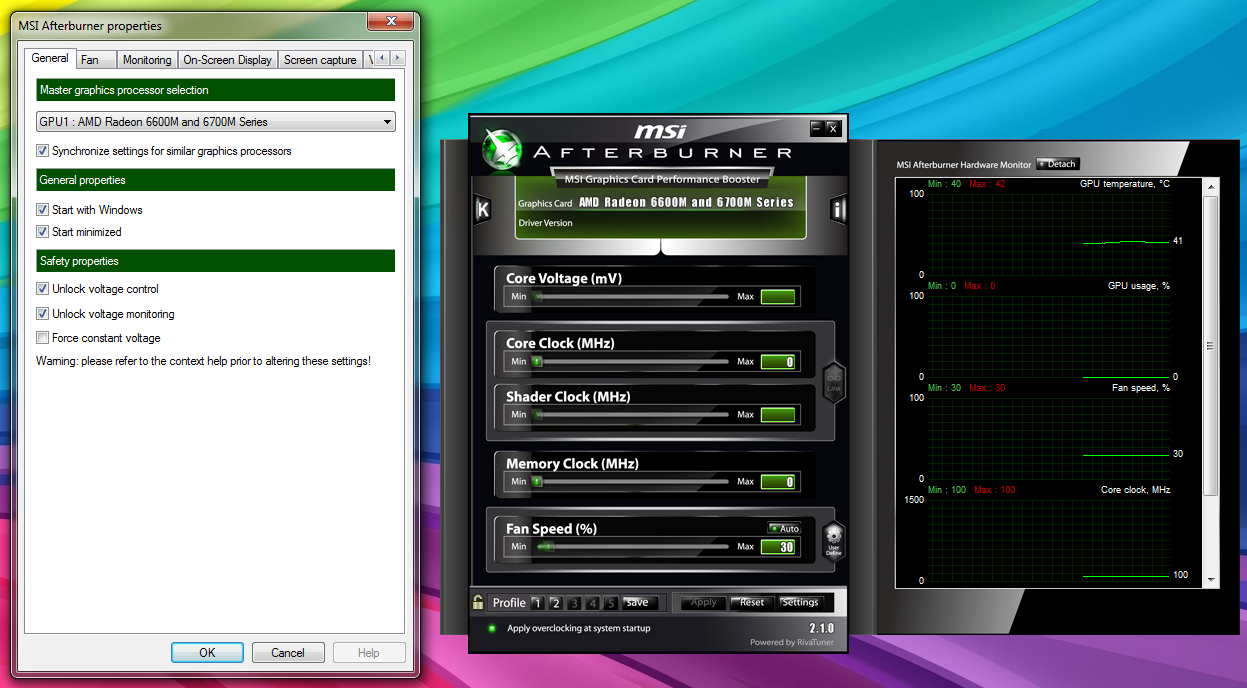The image size is (1247, 688).
Task: Click the green MSI Afterburner jet logo
Action: (500, 150)
